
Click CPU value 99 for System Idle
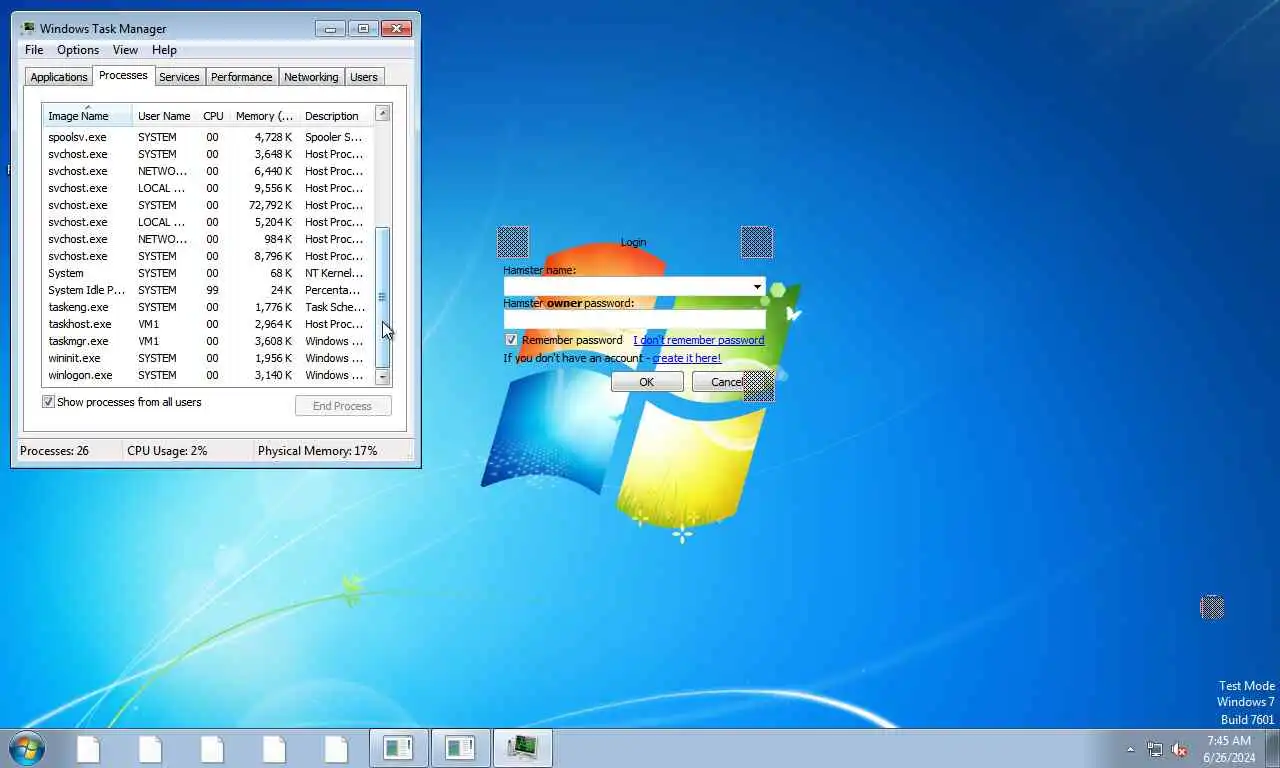tap(212, 290)
